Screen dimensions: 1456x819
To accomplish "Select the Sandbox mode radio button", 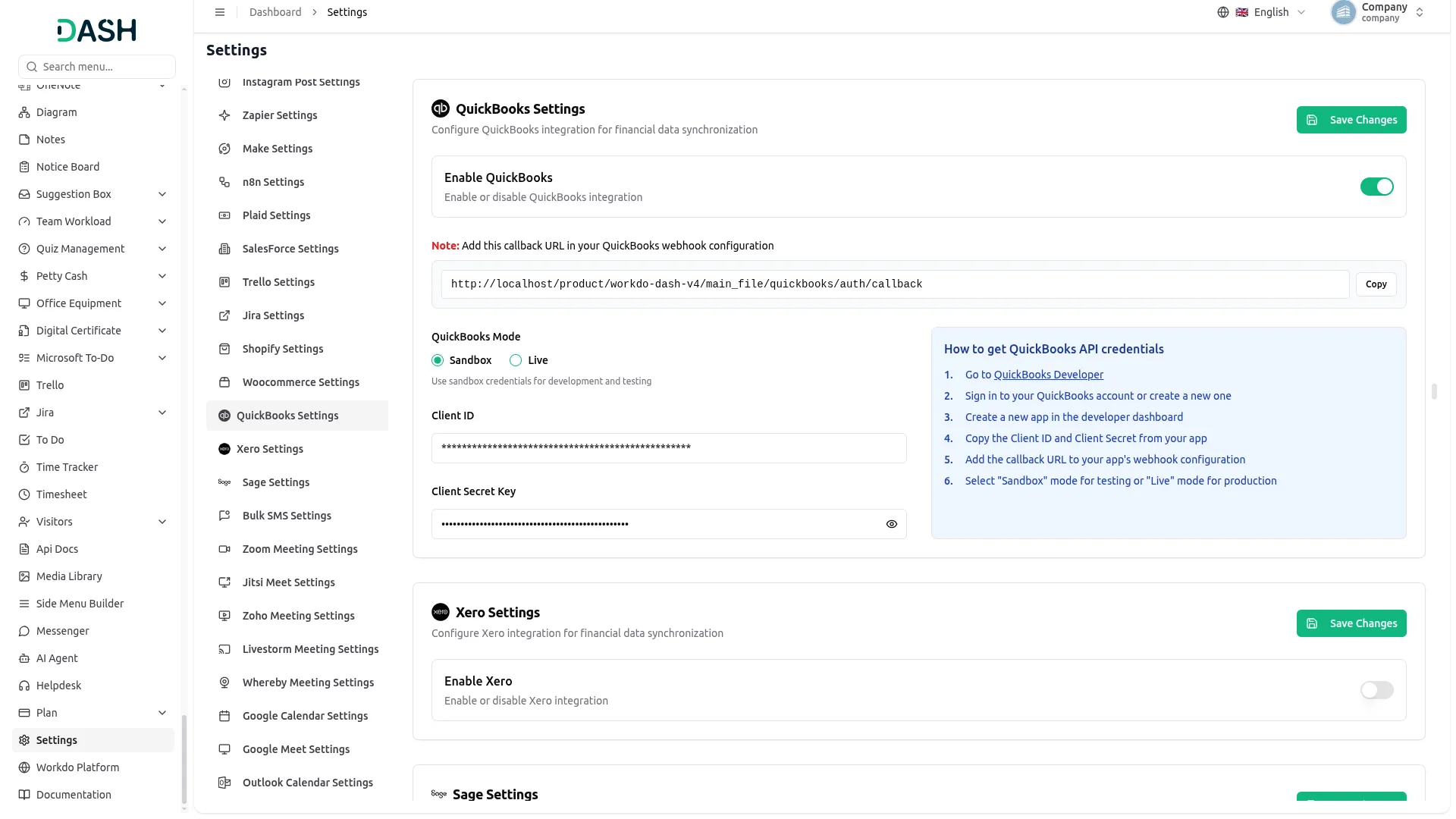I will coord(438,360).
